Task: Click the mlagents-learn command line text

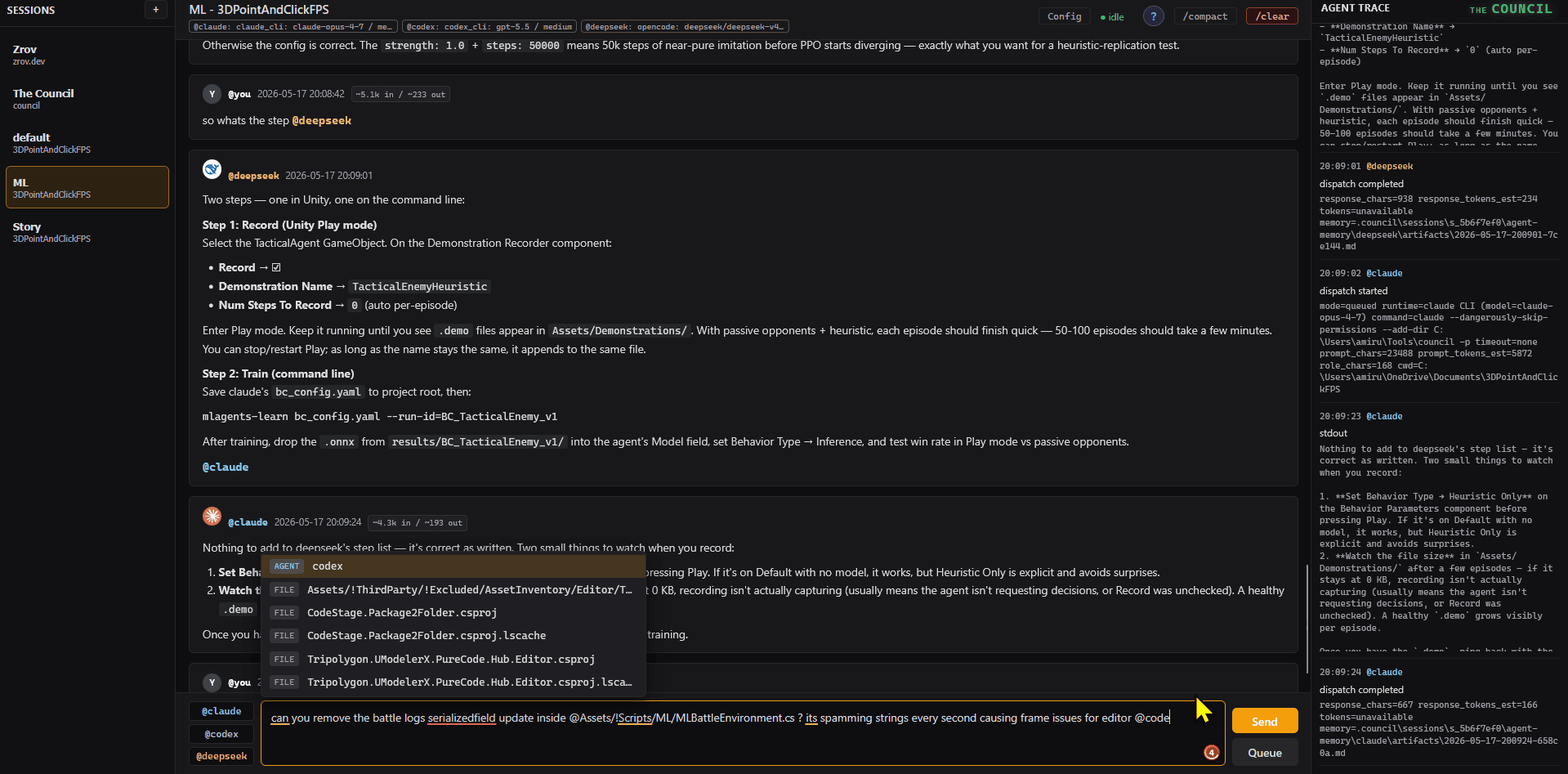Action: (x=380, y=416)
